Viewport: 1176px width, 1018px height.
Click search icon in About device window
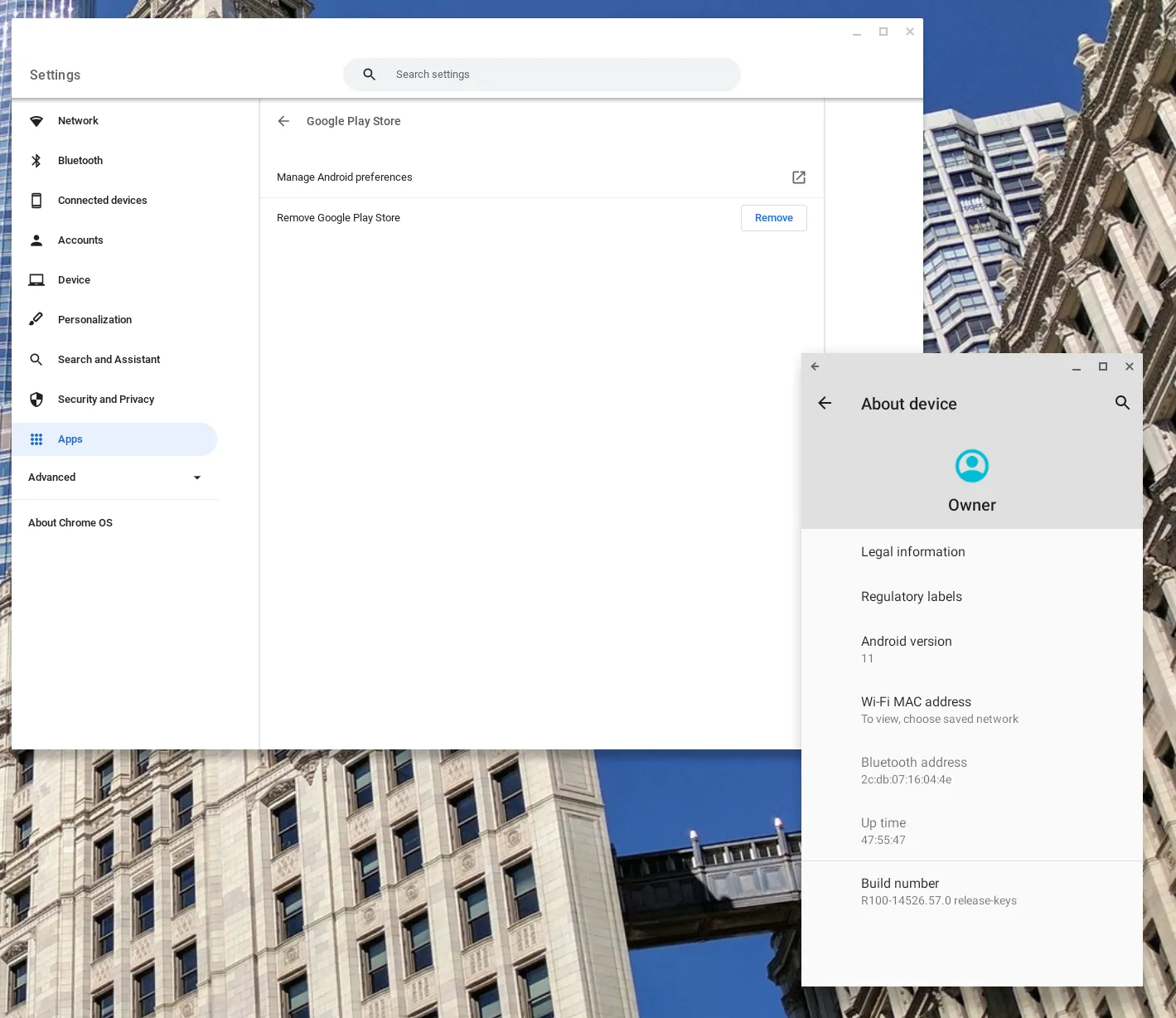1122,403
